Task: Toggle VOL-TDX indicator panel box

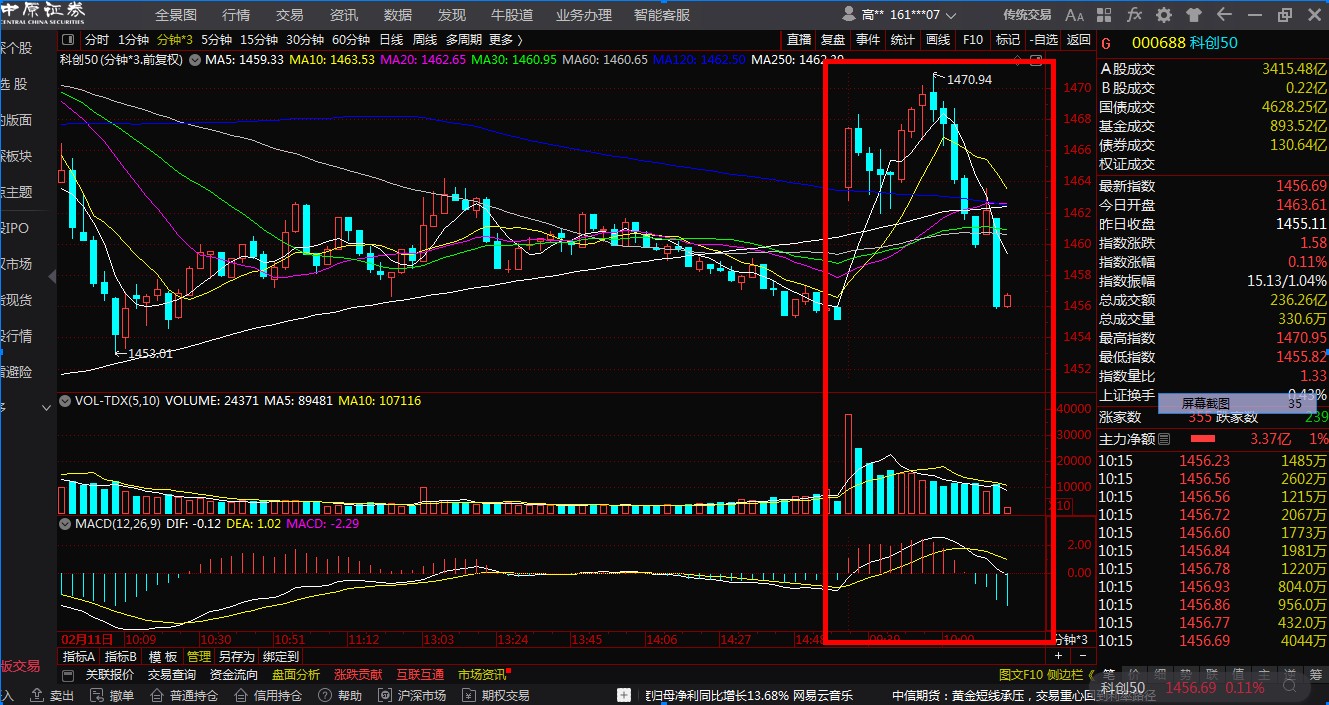Action: [66, 401]
